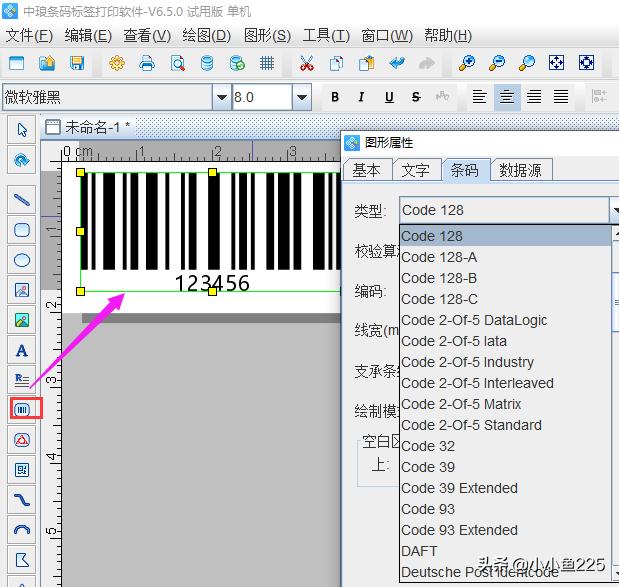619x587 pixels.
Task: Open the font size 8.0 dropdown
Action: click(x=301, y=97)
